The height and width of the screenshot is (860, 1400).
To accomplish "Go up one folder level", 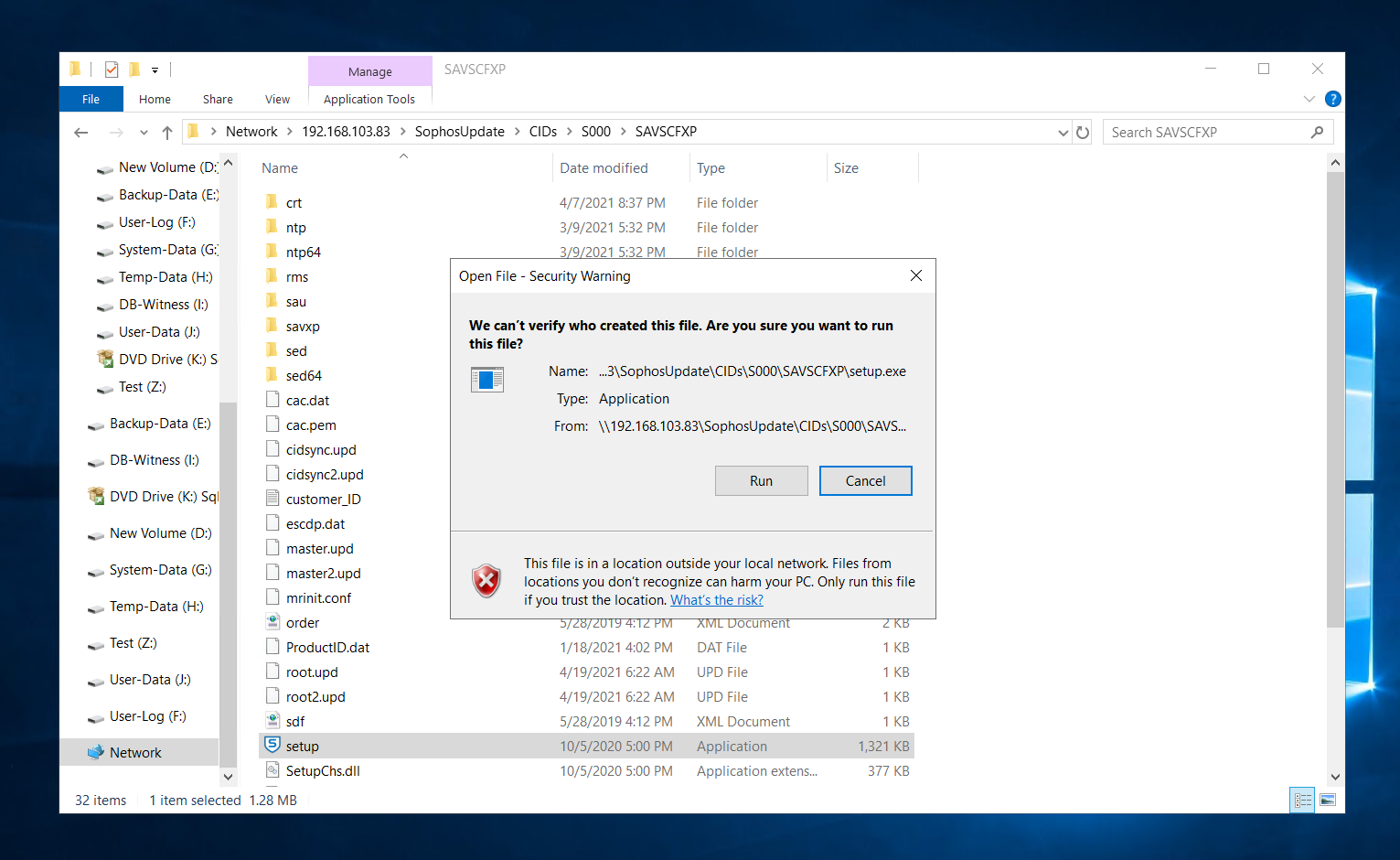I will (x=167, y=133).
